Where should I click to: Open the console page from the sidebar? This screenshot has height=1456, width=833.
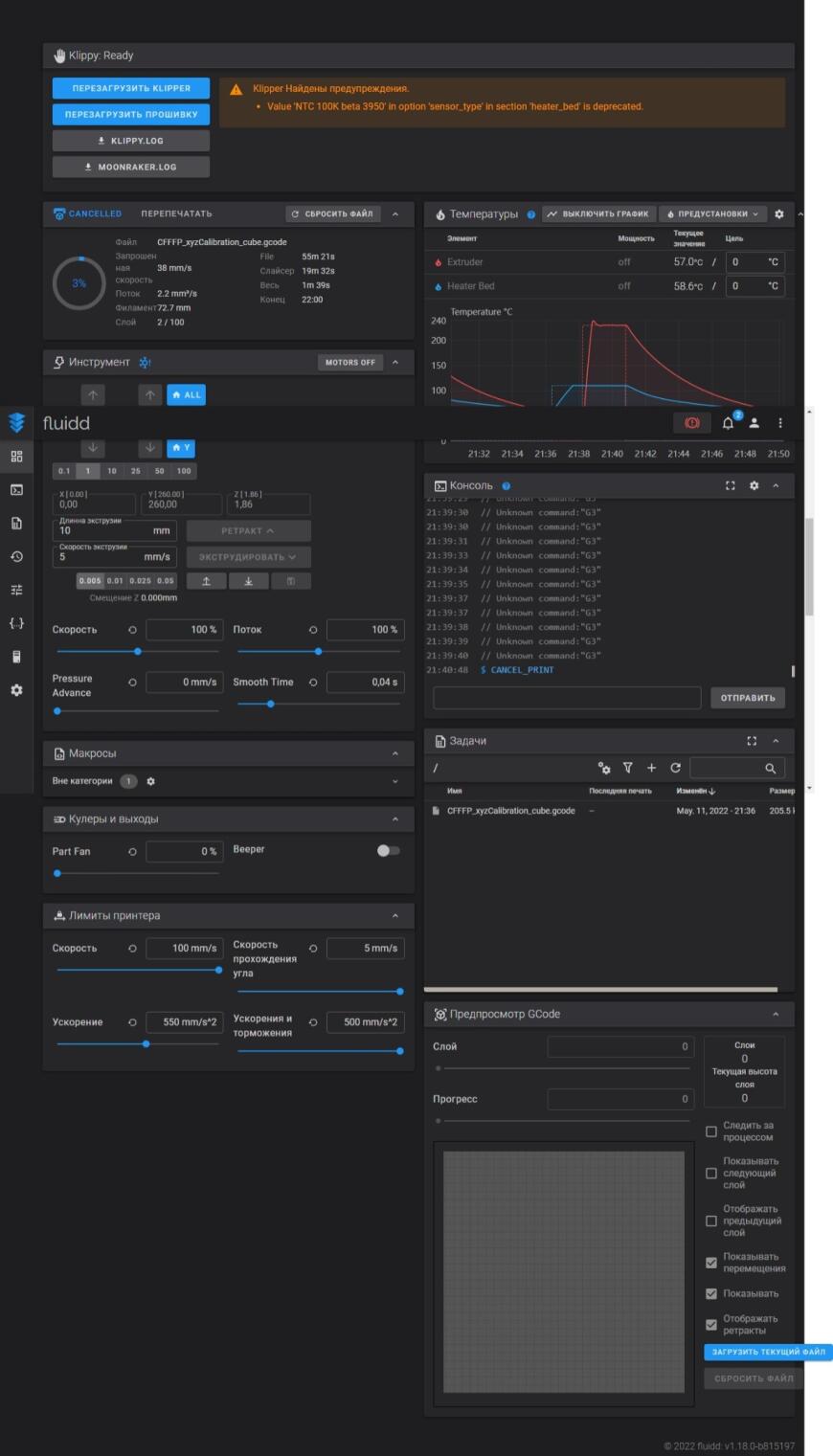point(16,489)
